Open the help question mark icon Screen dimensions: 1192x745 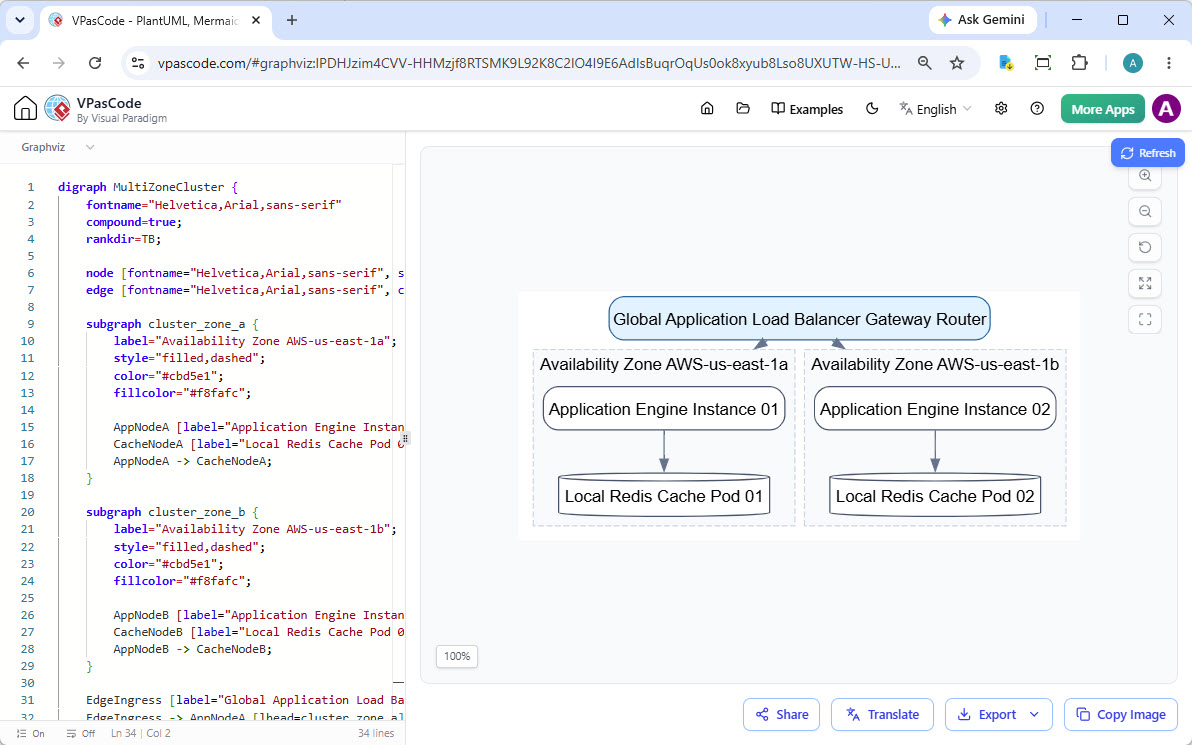1037,109
